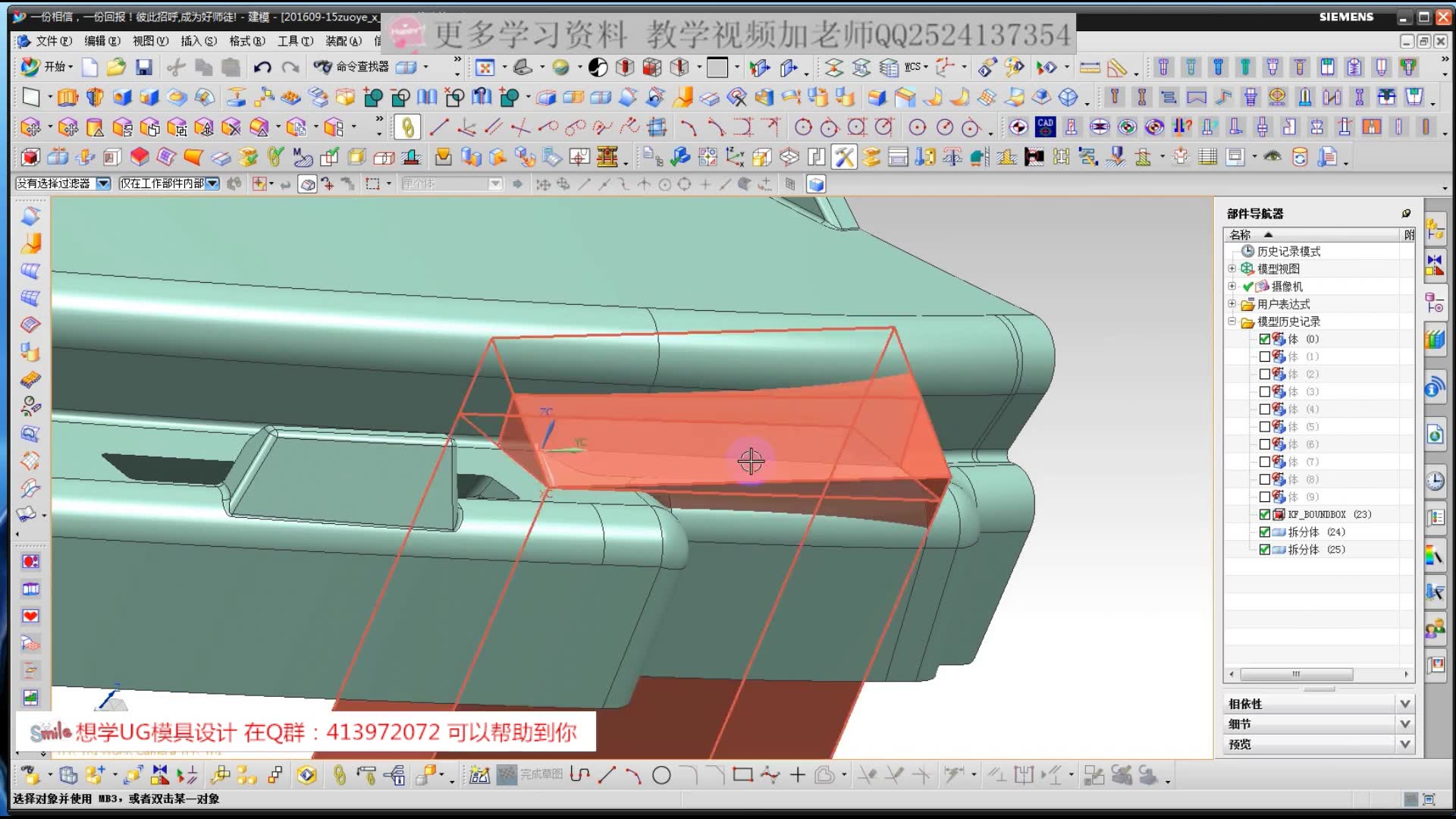Open the file folder icon
Viewport: 1456px width, 819px height.
click(x=116, y=67)
